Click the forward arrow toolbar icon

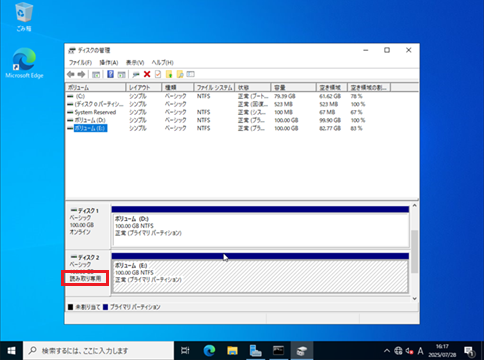coord(81,74)
